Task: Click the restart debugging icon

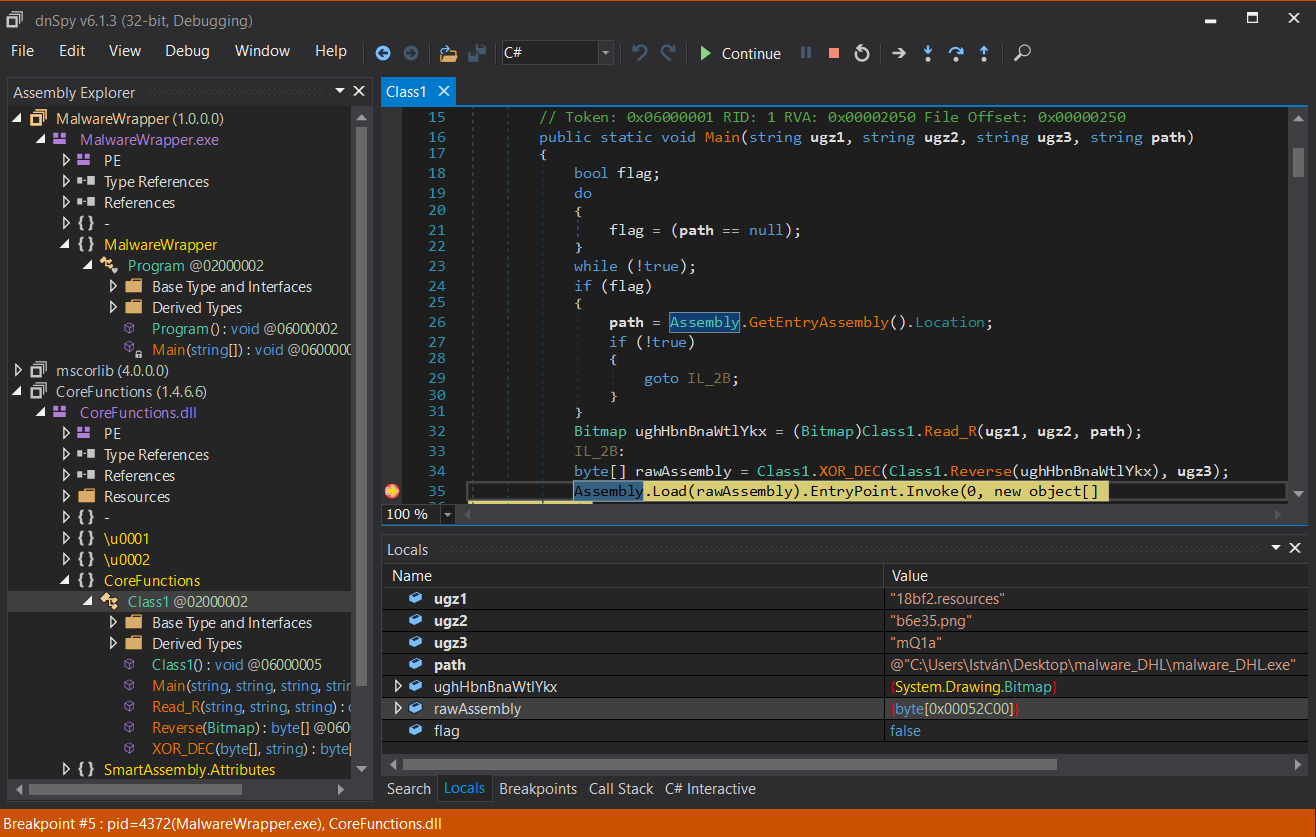Action: click(x=862, y=54)
